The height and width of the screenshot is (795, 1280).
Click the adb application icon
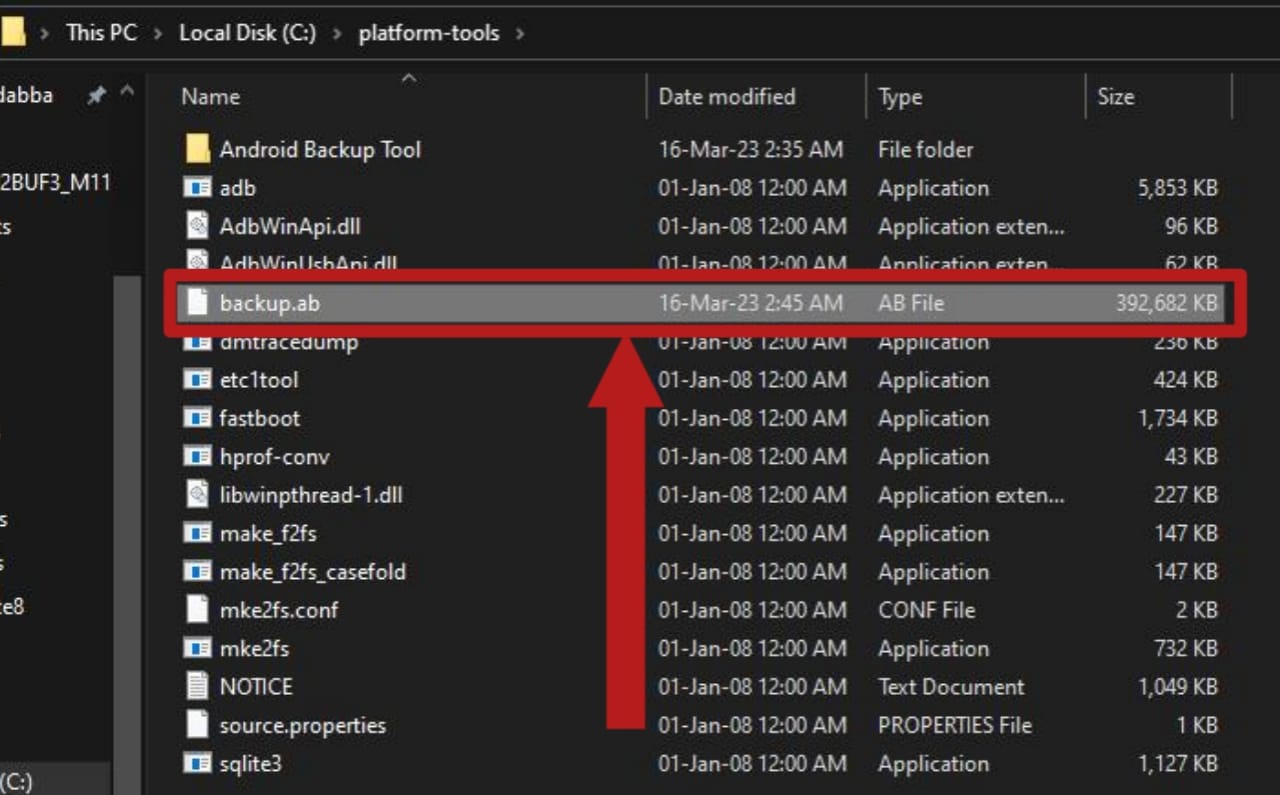(198, 188)
